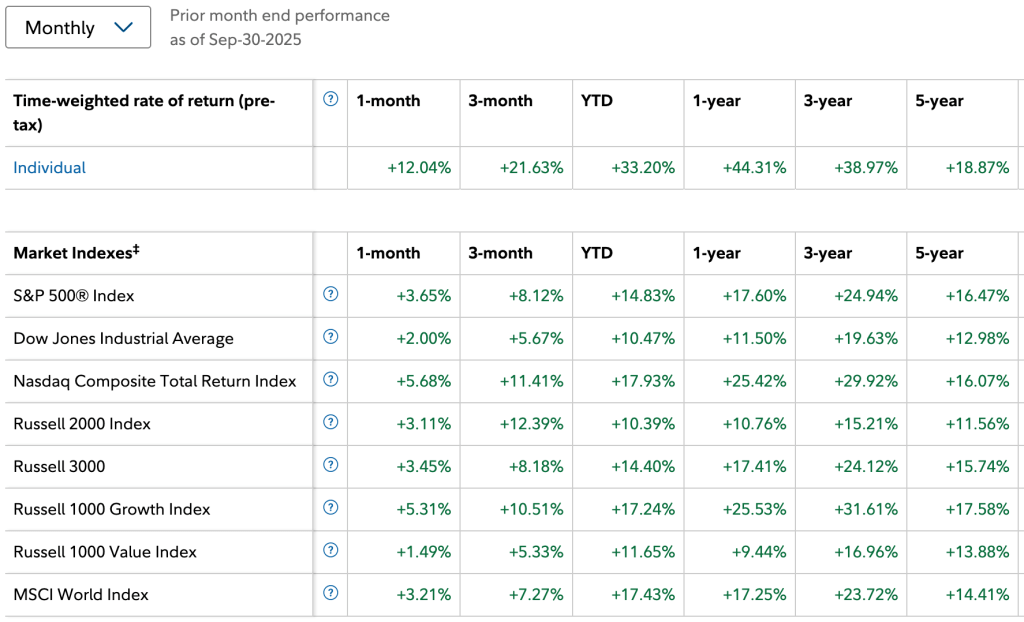The width and height of the screenshot is (1024, 622).
Task: Click the MSCI World Index 5-year value
Action: point(977,594)
